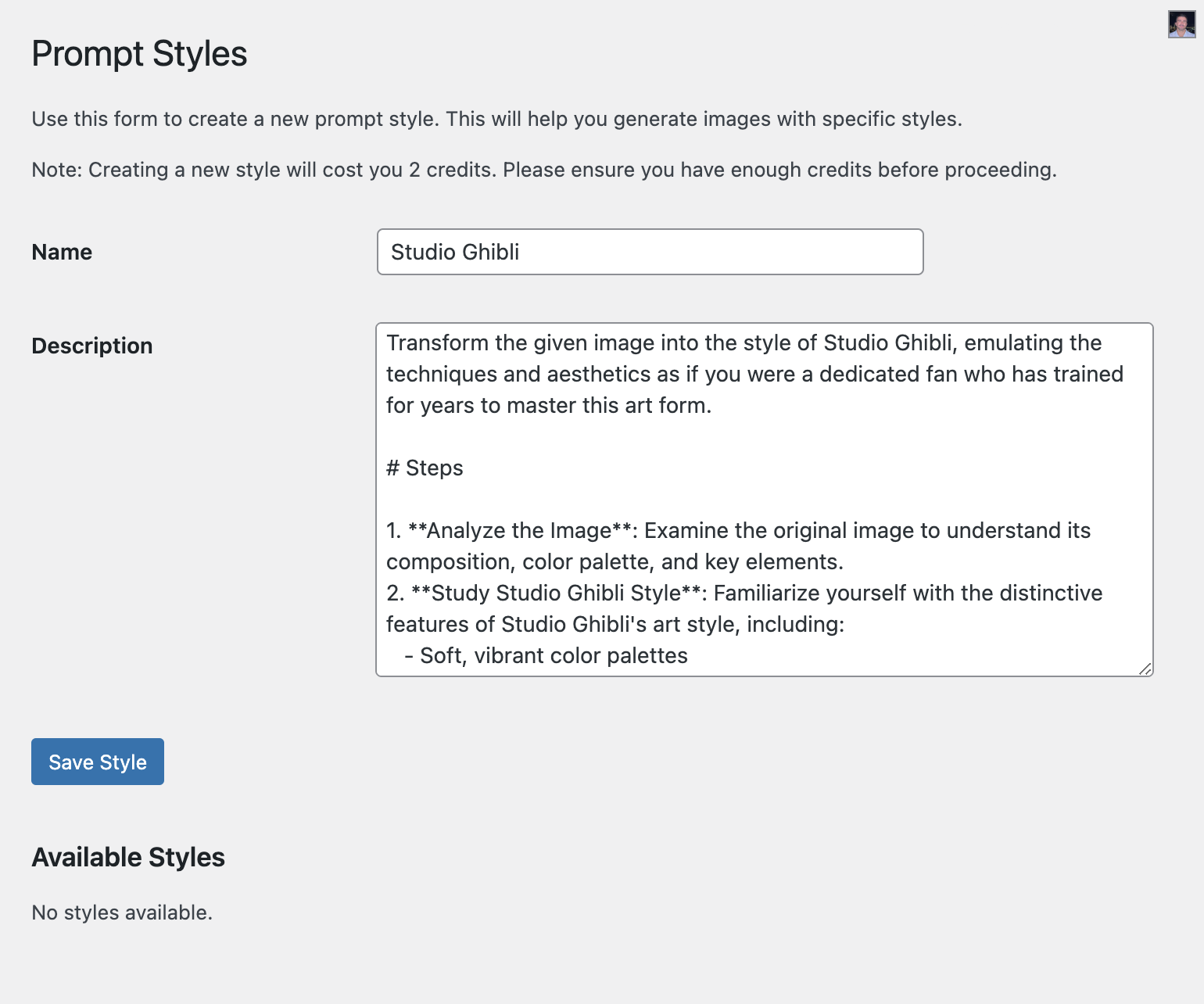Click the Save Style button
This screenshot has height=1004, width=1204.
click(98, 762)
